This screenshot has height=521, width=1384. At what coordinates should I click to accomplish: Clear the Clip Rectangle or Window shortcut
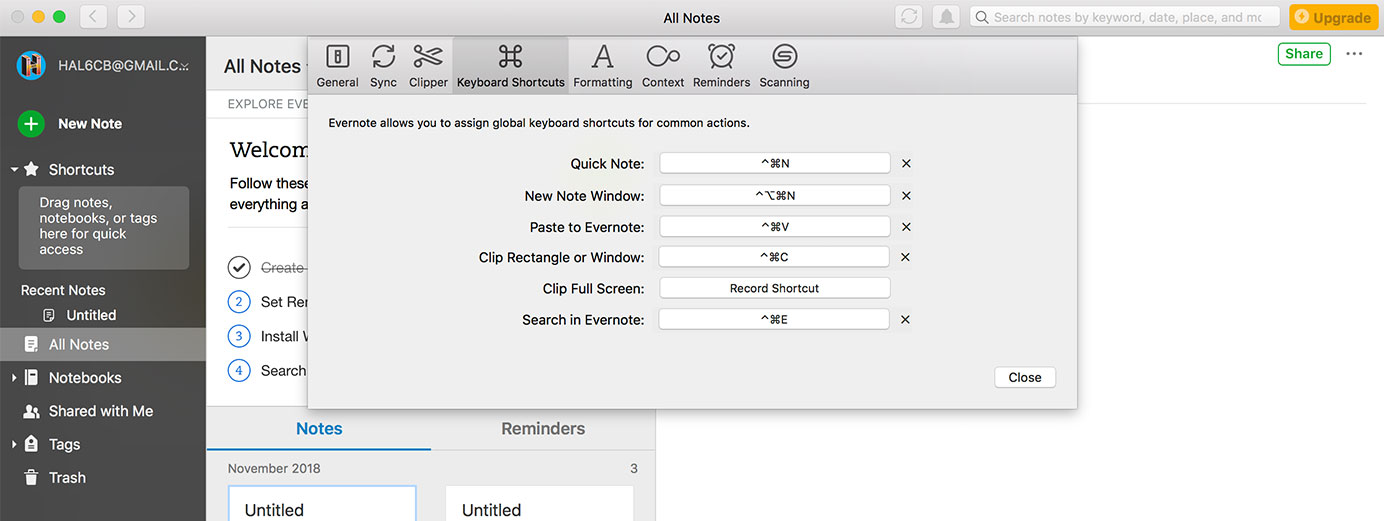(x=906, y=257)
